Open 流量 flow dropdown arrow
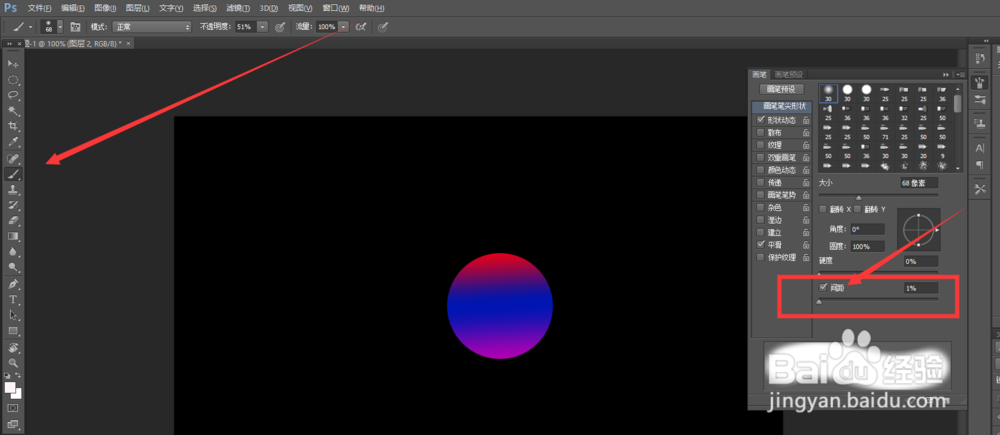 pyautogui.click(x=344, y=27)
